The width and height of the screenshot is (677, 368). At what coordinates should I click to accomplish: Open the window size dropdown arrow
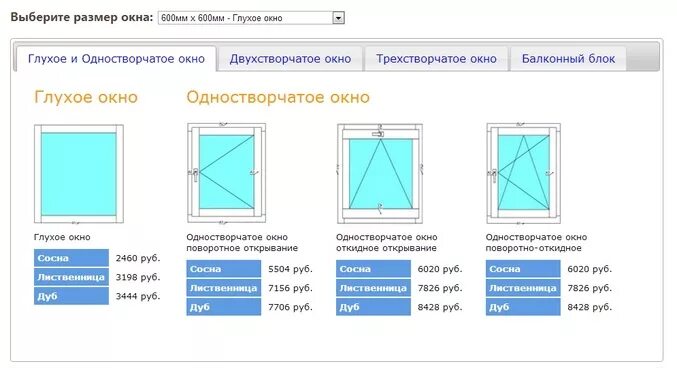click(338, 18)
